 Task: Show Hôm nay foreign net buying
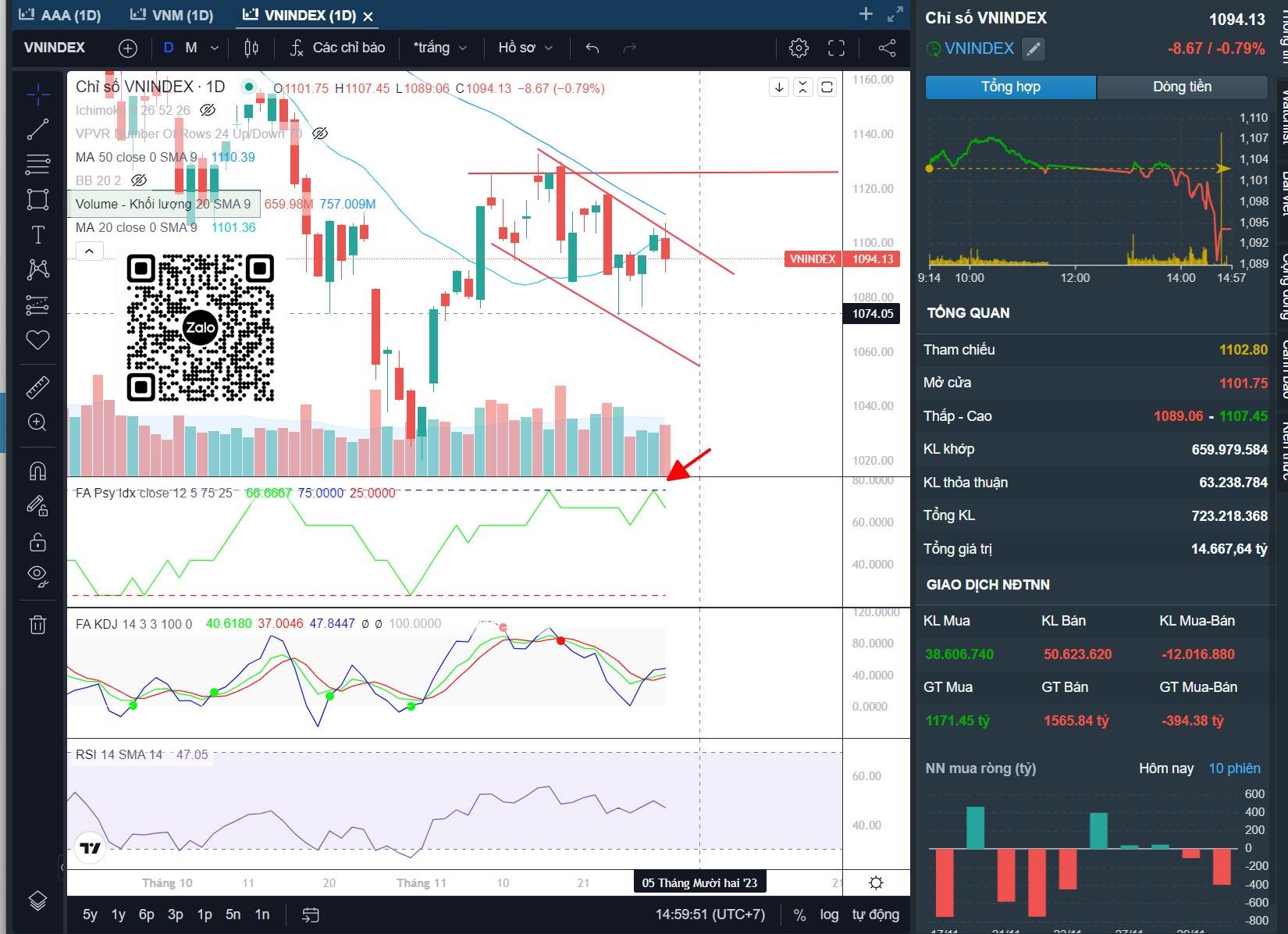tap(1165, 768)
